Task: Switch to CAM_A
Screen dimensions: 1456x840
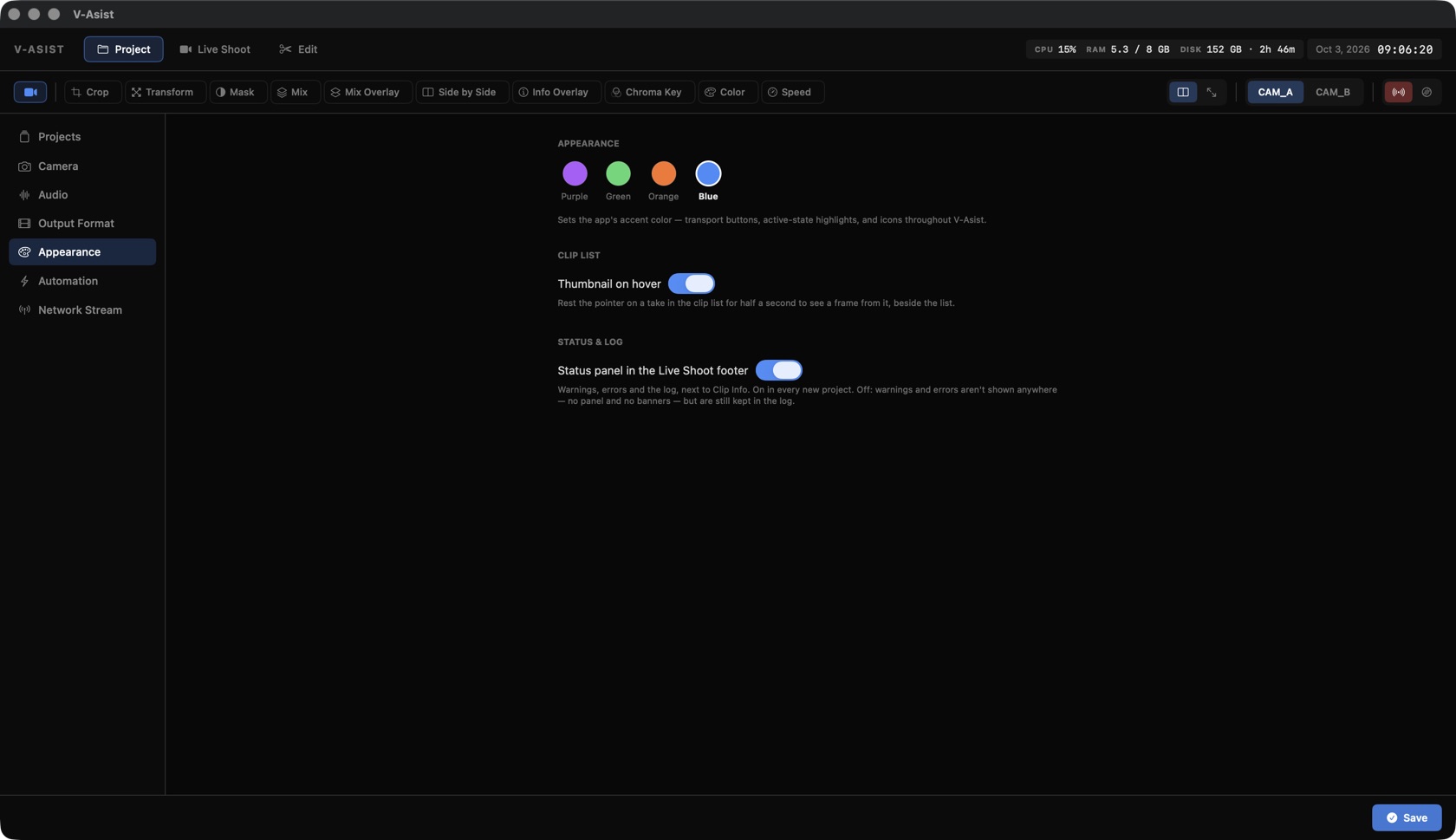Action: [x=1275, y=92]
